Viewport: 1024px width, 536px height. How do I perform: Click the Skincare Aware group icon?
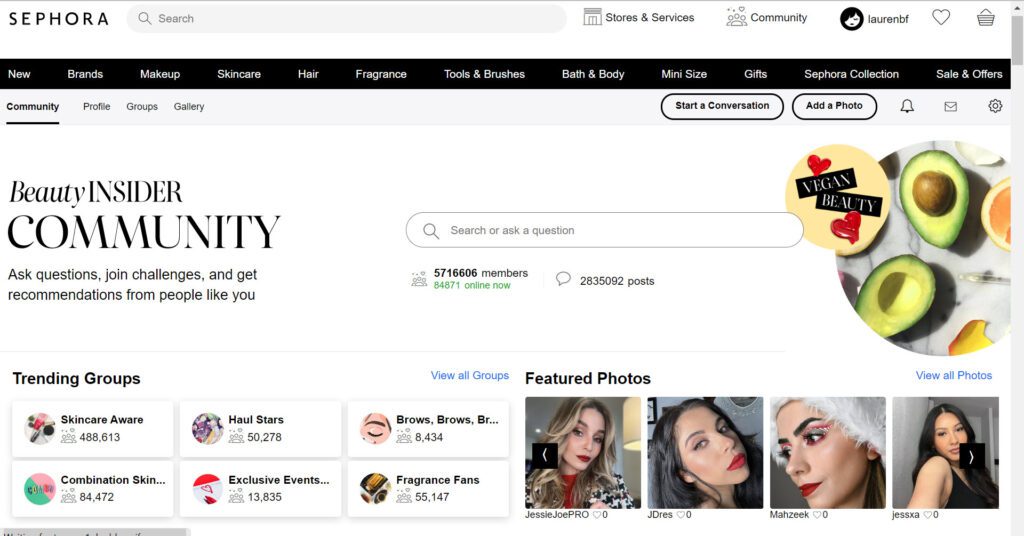tap(40, 428)
